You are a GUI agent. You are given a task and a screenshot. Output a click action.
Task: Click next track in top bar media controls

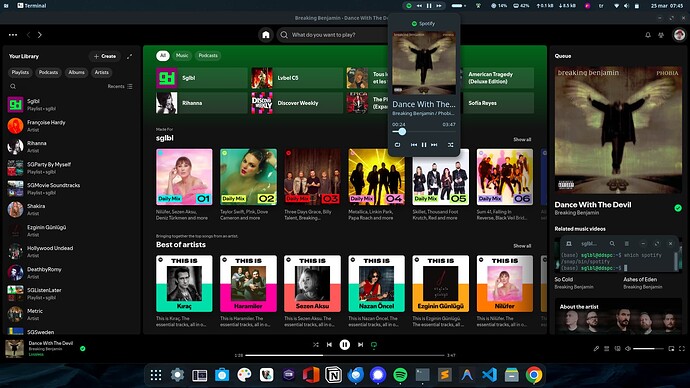[x=439, y=6]
